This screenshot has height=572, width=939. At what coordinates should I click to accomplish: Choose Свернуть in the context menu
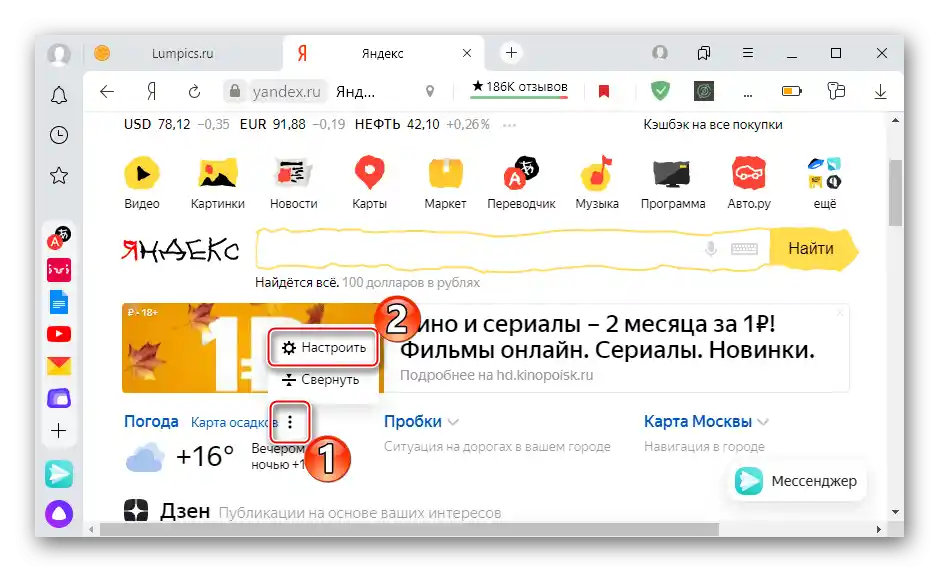(321, 380)
